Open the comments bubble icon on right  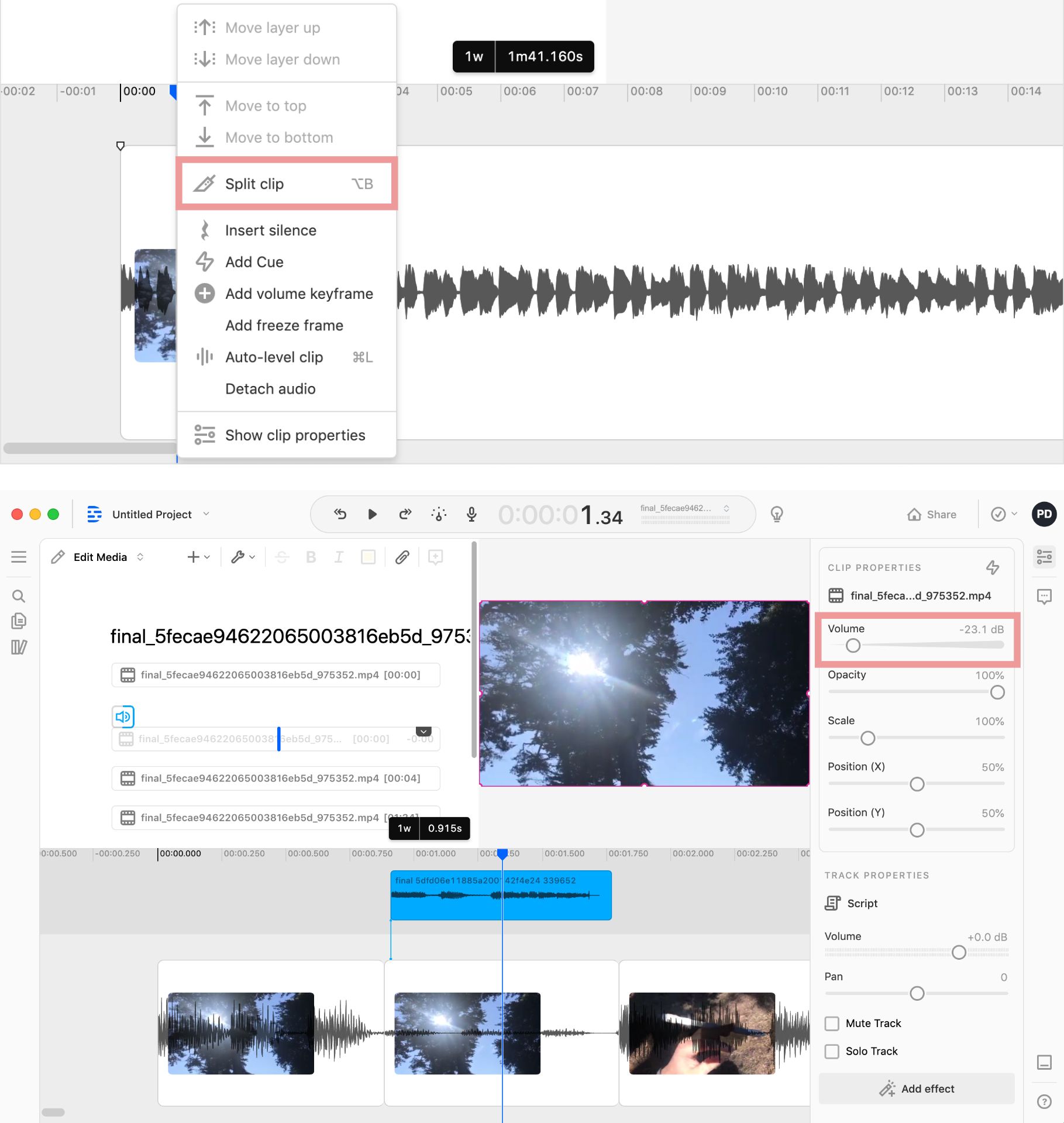[1044, 596]
